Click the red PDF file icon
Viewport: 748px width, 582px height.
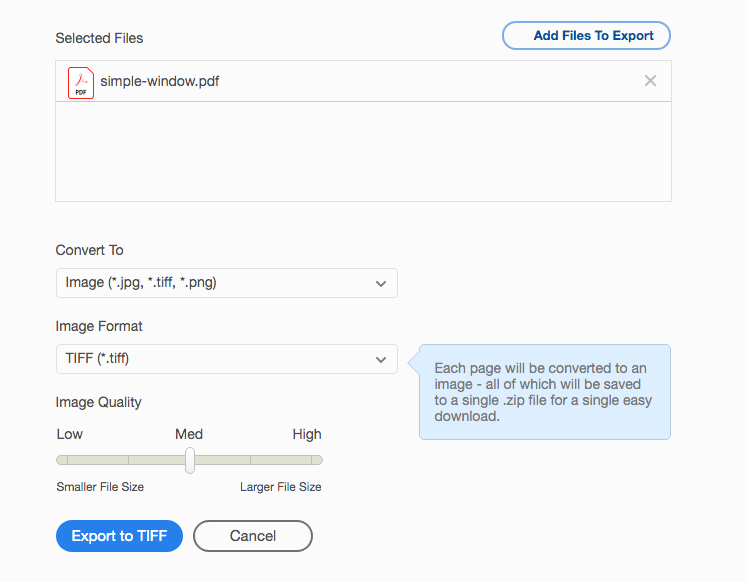[81, 83]
